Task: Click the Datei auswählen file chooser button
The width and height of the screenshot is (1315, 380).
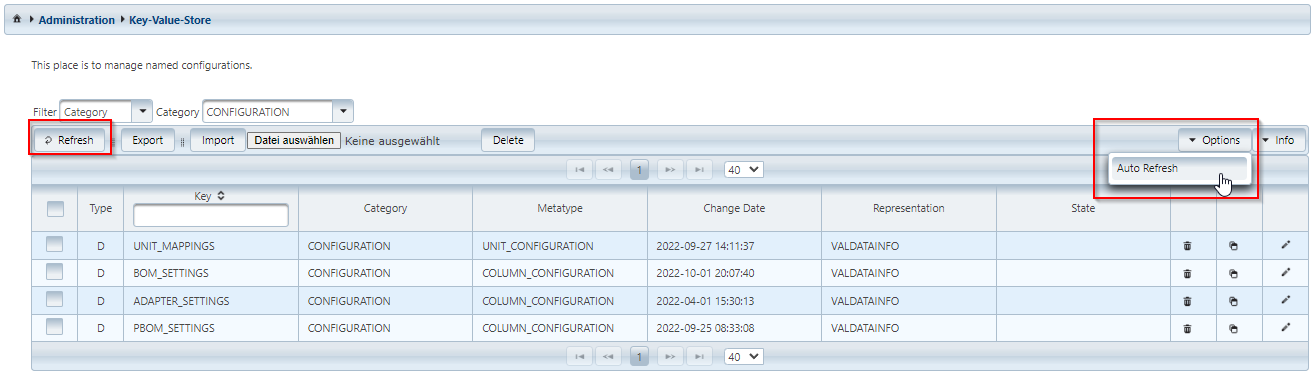Action: (294, 141)
